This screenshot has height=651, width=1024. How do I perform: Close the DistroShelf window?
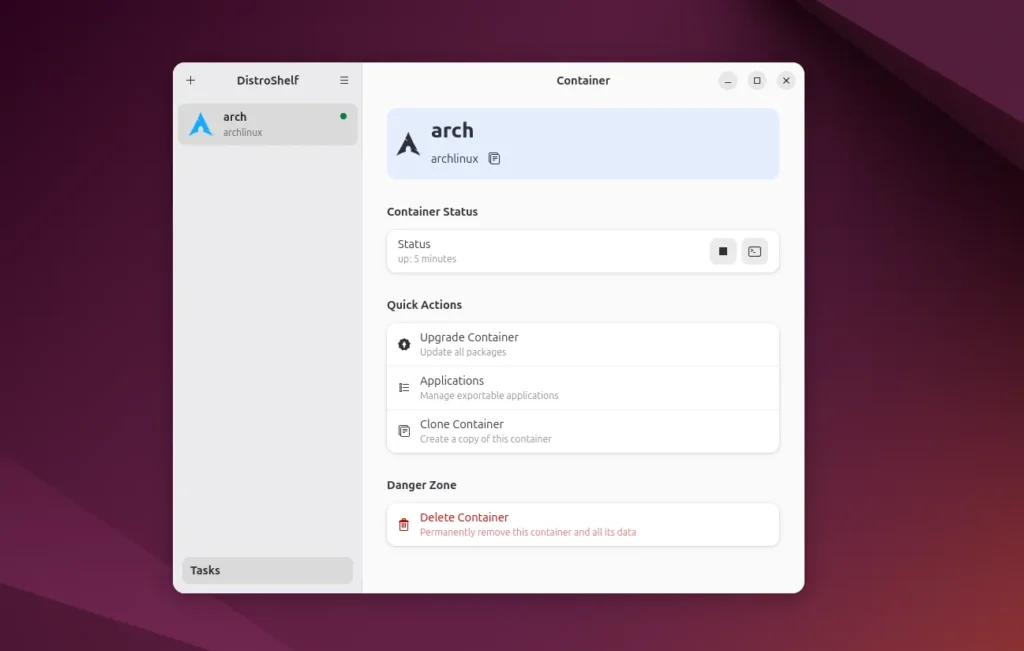[x=786, y=80]
